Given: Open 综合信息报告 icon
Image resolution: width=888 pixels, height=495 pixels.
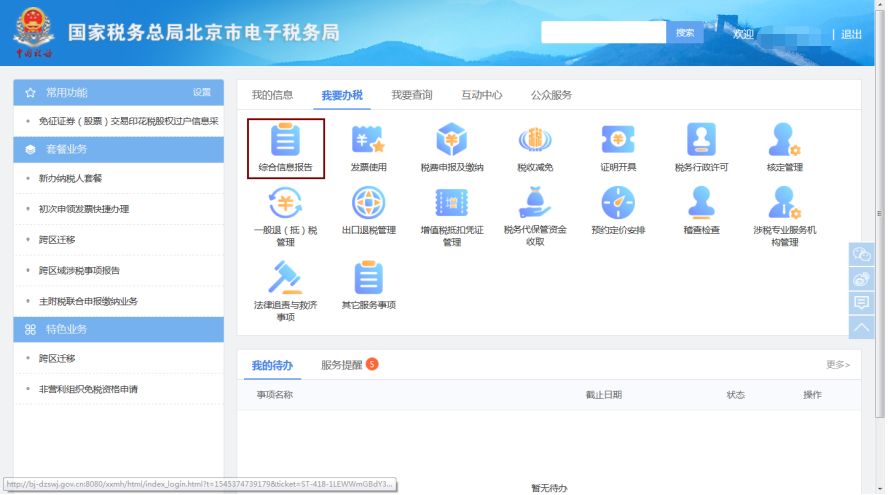Looking at the screenshot, I should click(285, 139).
